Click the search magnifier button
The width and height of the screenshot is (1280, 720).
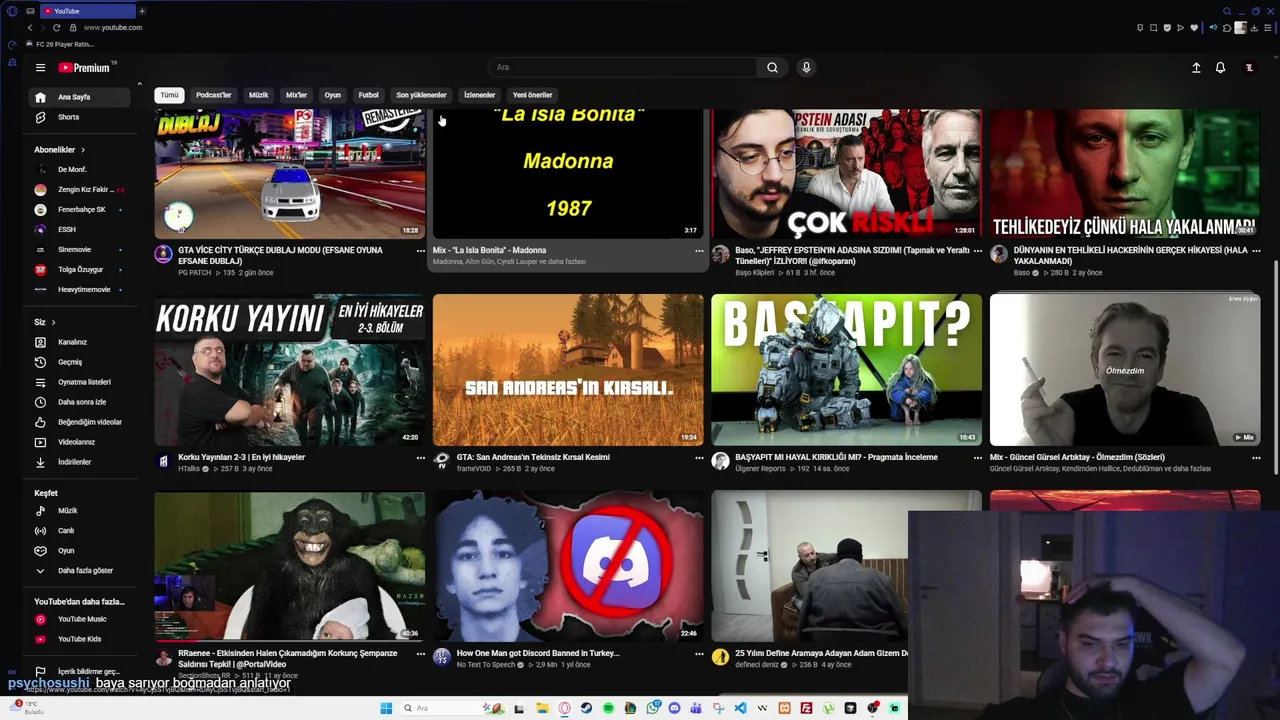(x=772, y=67)
